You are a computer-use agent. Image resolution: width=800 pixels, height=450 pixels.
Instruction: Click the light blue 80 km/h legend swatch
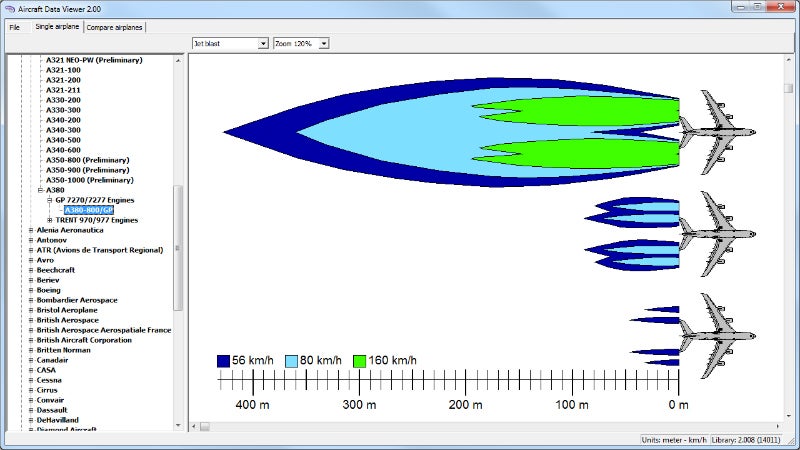(x=292, y=361)
